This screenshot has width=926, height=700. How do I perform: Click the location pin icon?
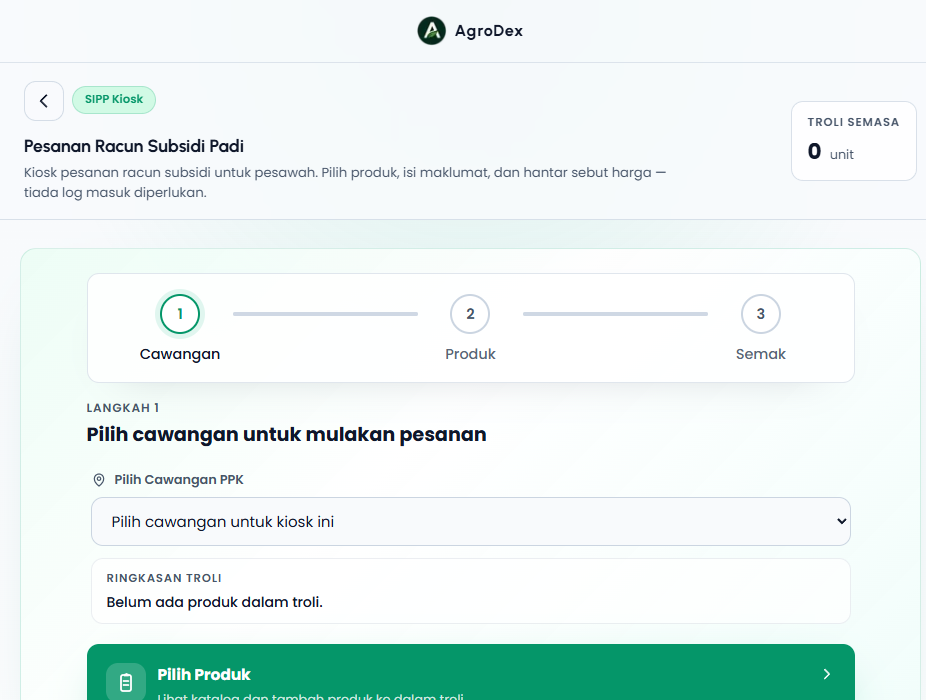(99, 480)
